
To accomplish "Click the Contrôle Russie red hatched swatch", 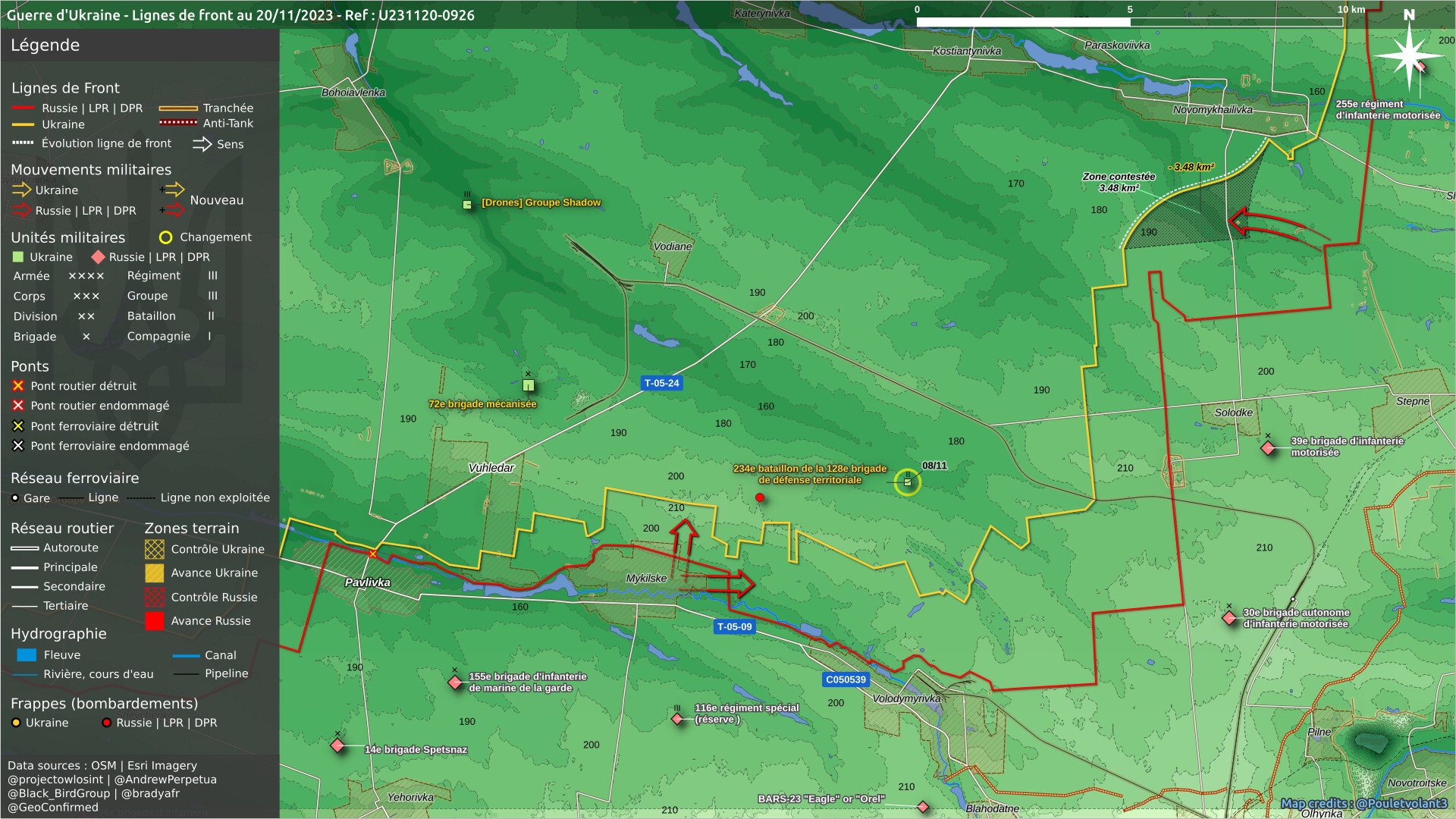I will point(154,597).
